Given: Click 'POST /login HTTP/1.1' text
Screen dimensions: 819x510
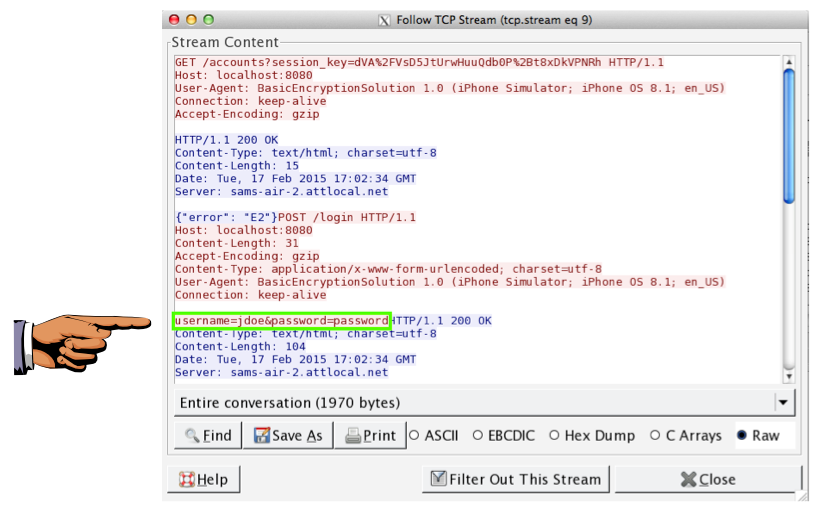Looking at the screenshot, I should point(347,217).
